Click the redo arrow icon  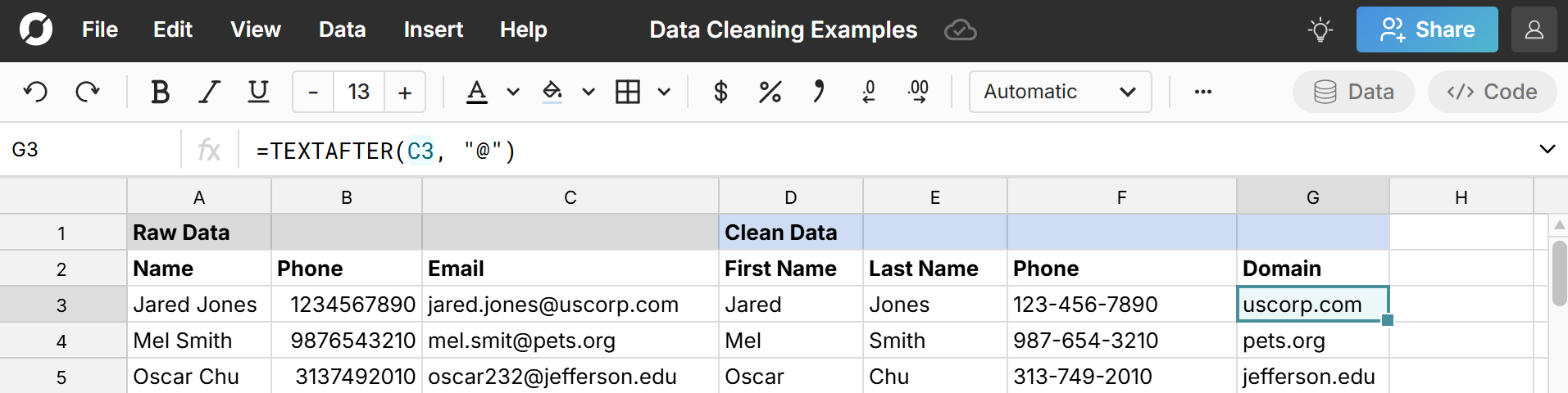pyautogui.click(x=87, y=92)
